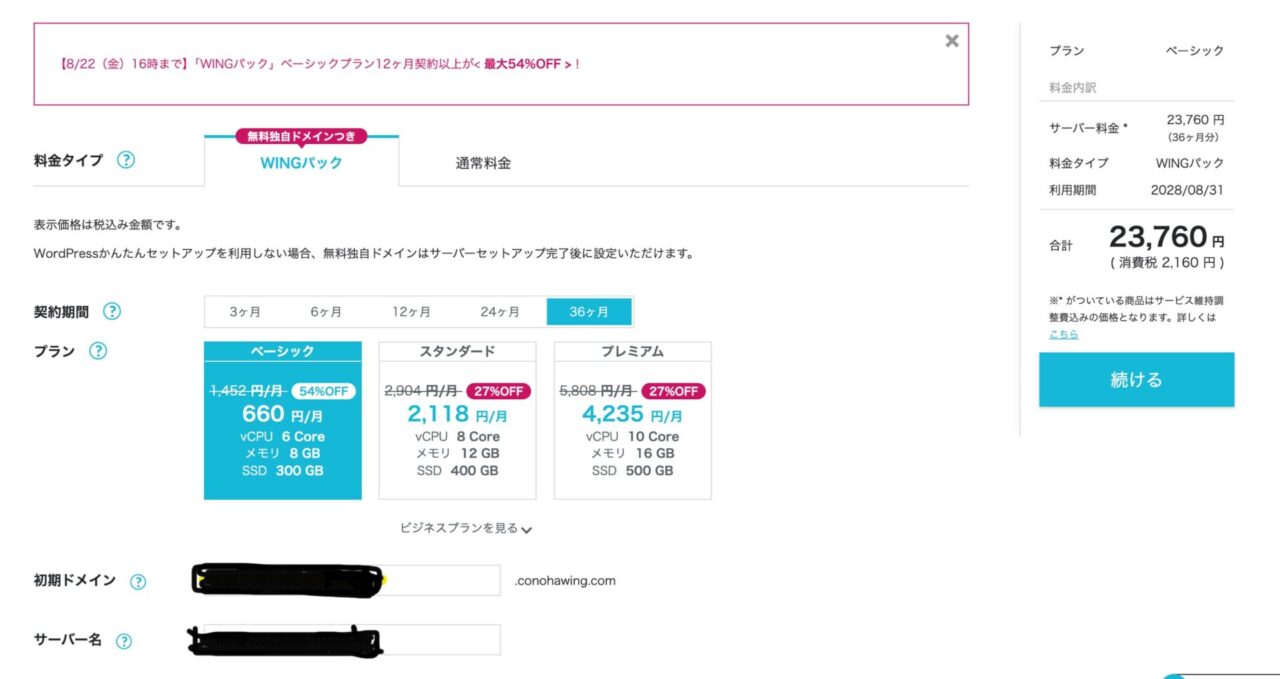Switch to the 通常料金 tab
1280x679 pixels.
pyautogui.click(x=483, y=163)
